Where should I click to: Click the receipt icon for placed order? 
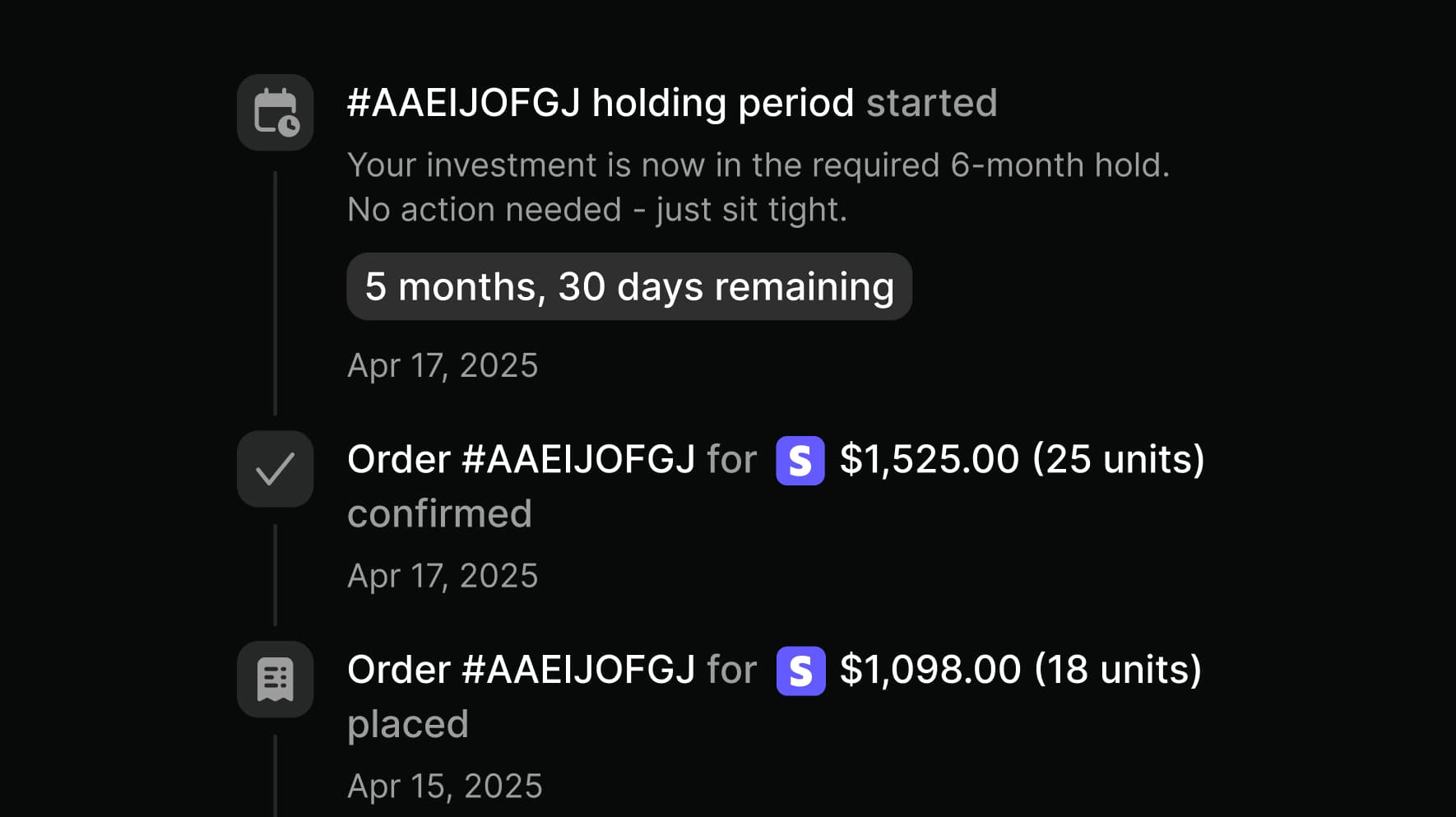coord(276,680)
